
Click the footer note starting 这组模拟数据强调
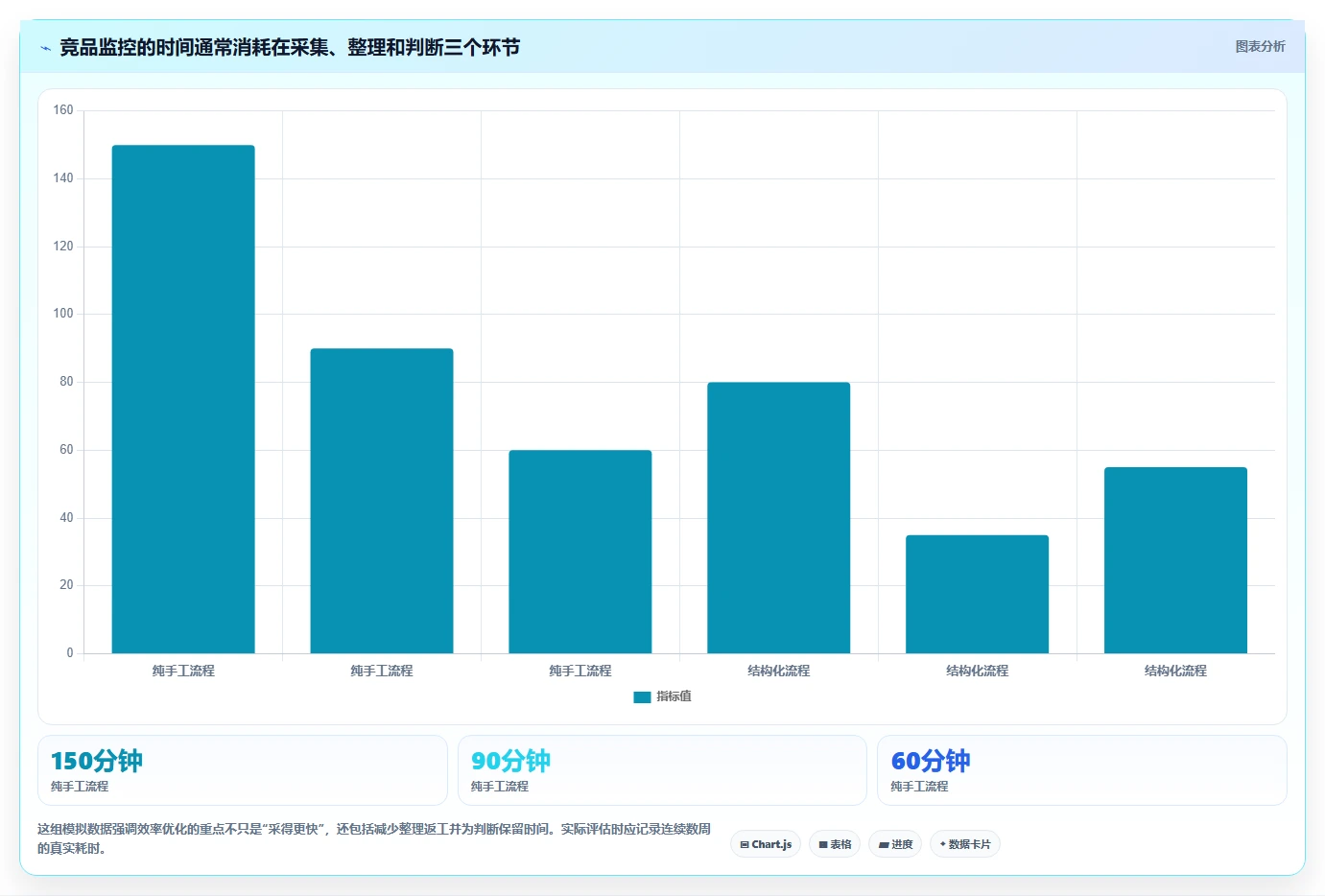point(374,838)
